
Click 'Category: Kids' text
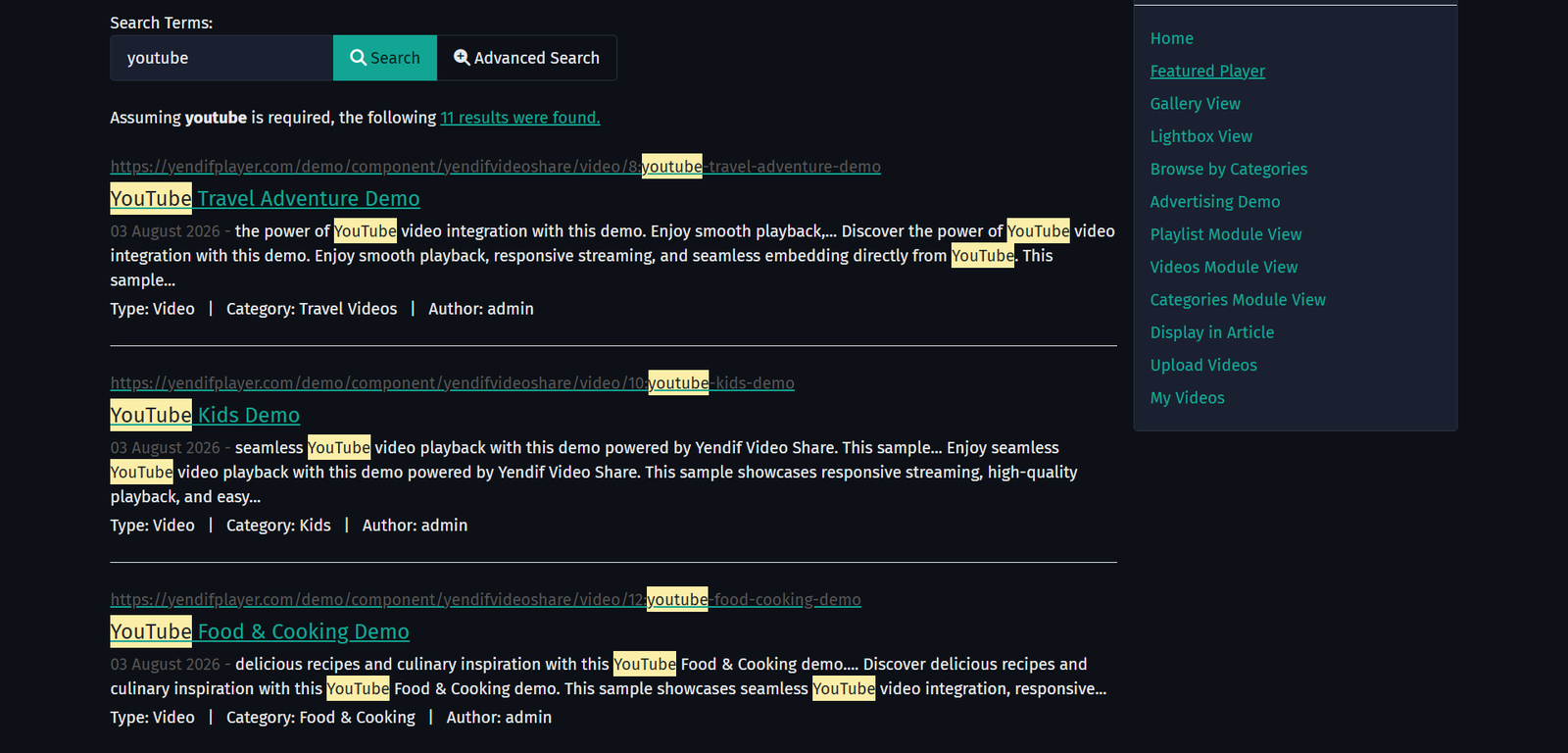coord(278,526)
